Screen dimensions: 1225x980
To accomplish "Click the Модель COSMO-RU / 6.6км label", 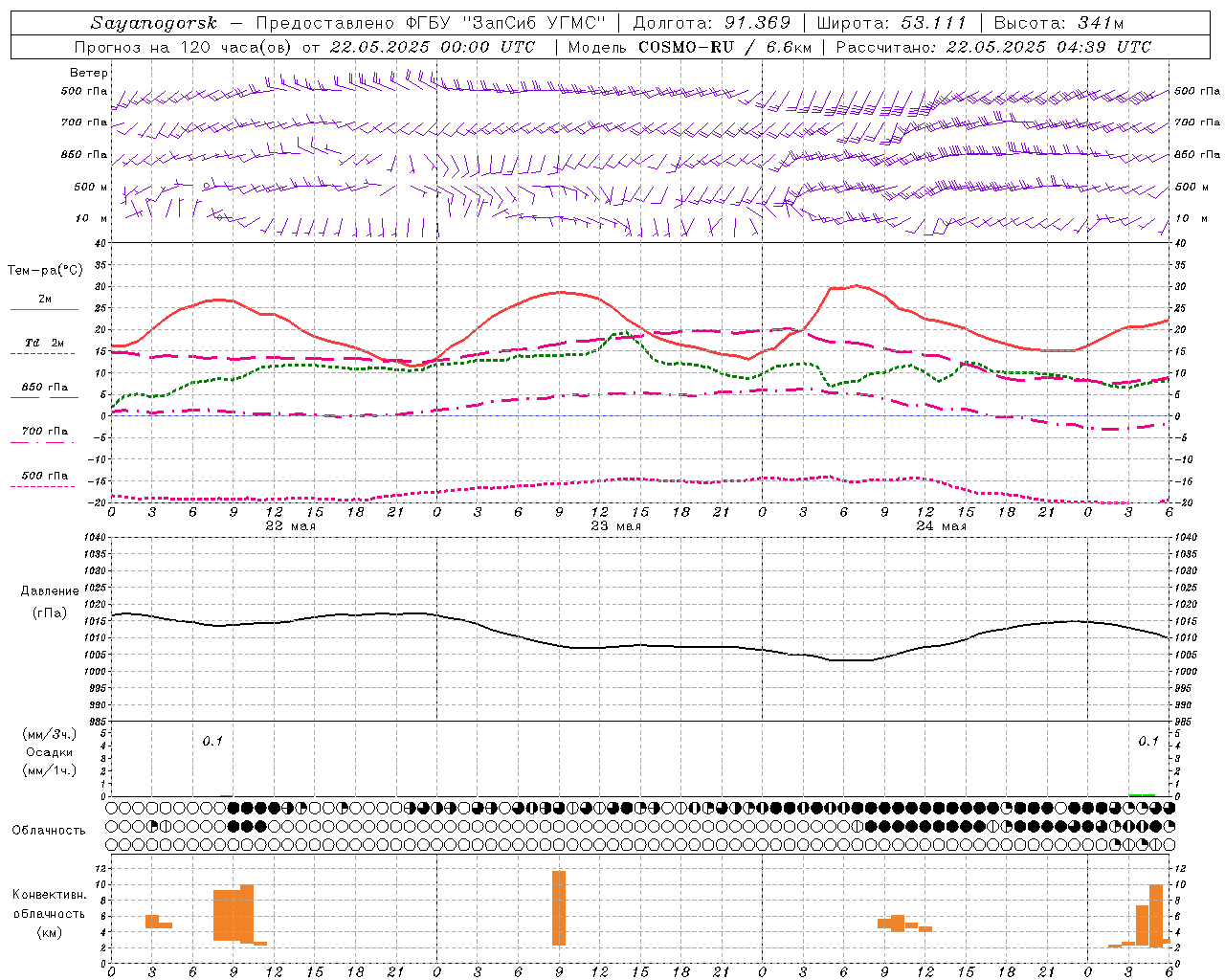I will point(689,47).
